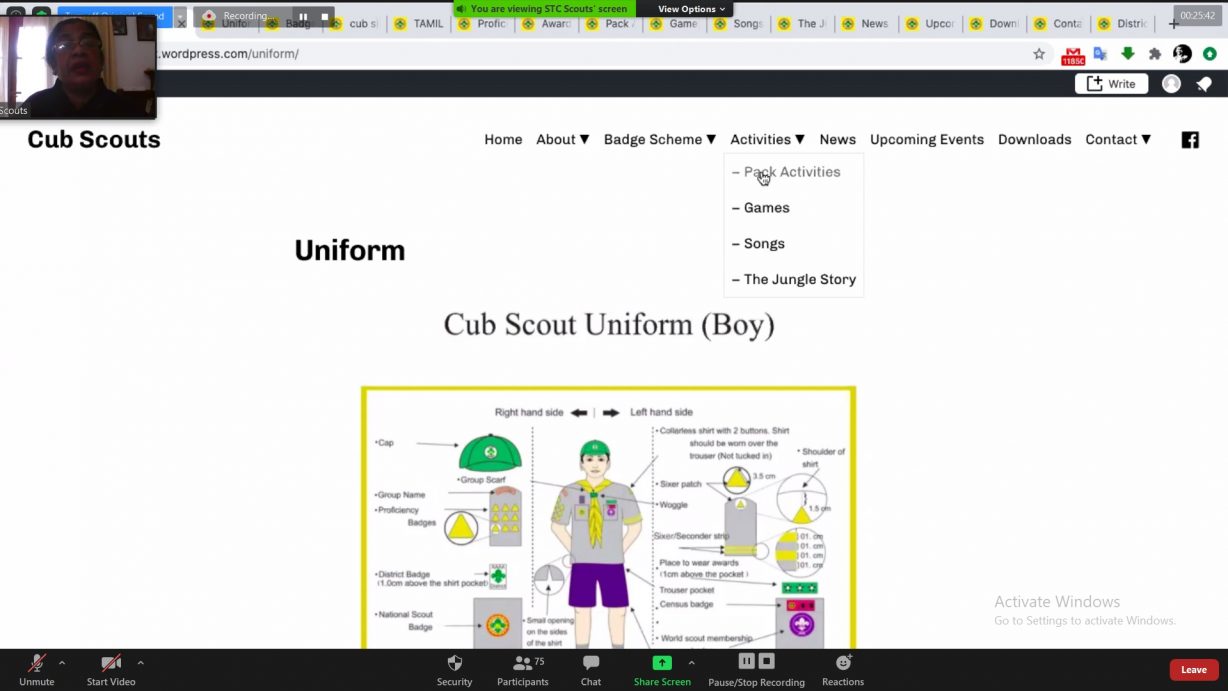Start the video camera in Zoom

[110, 668]
